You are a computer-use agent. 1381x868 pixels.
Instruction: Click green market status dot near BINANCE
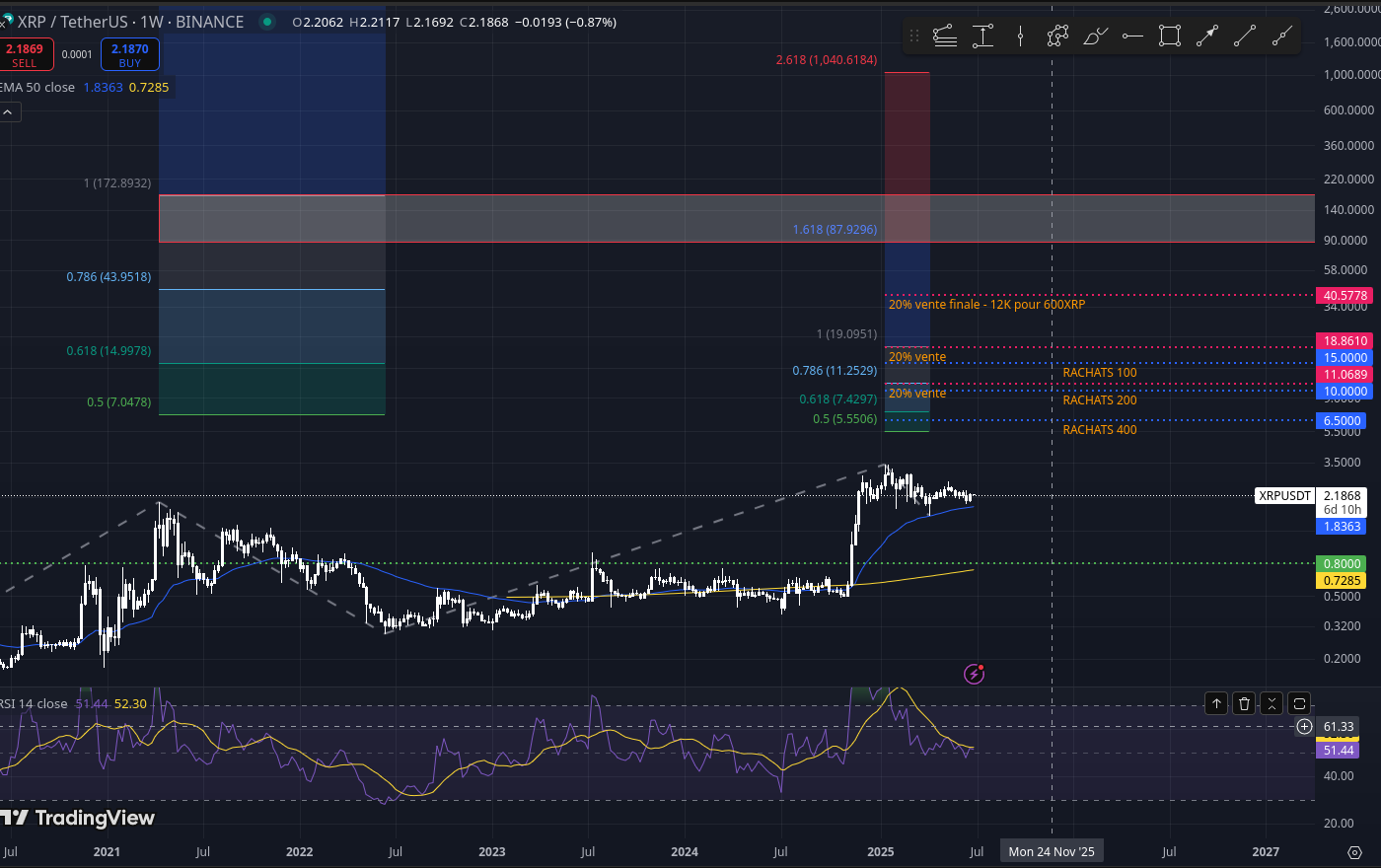click(x=267, y=22)
